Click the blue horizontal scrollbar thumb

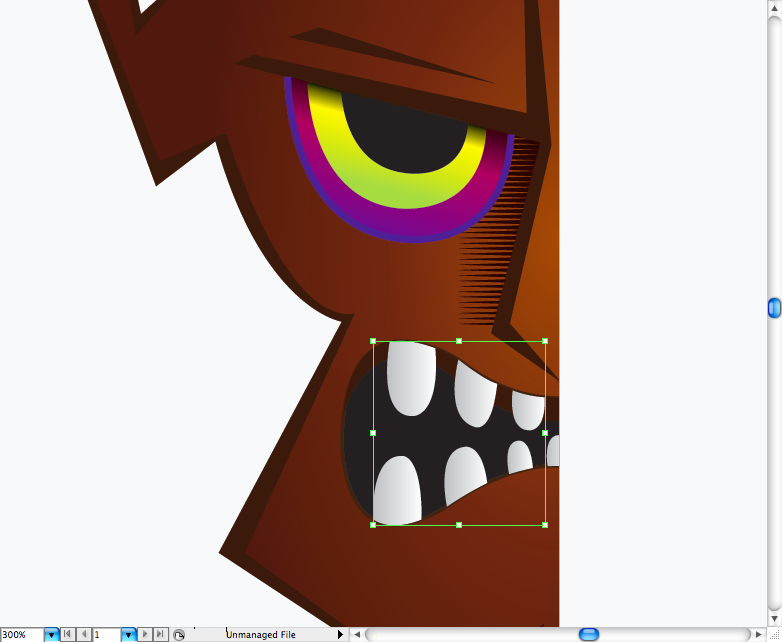click(x=589, y=635)
